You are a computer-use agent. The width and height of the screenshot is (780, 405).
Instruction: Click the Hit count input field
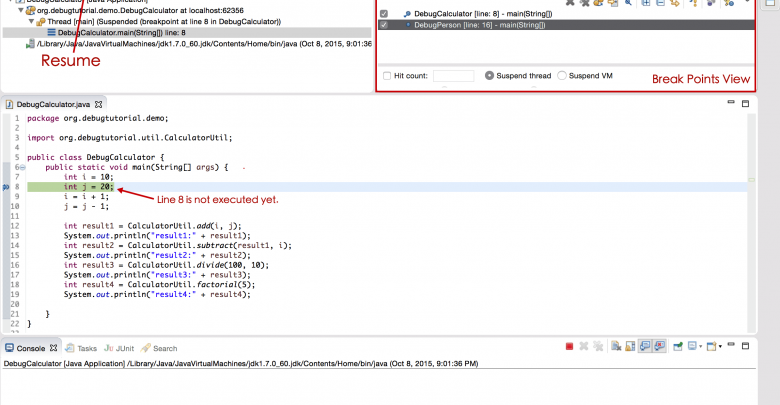pyautogui.click(x=453, y=76)
